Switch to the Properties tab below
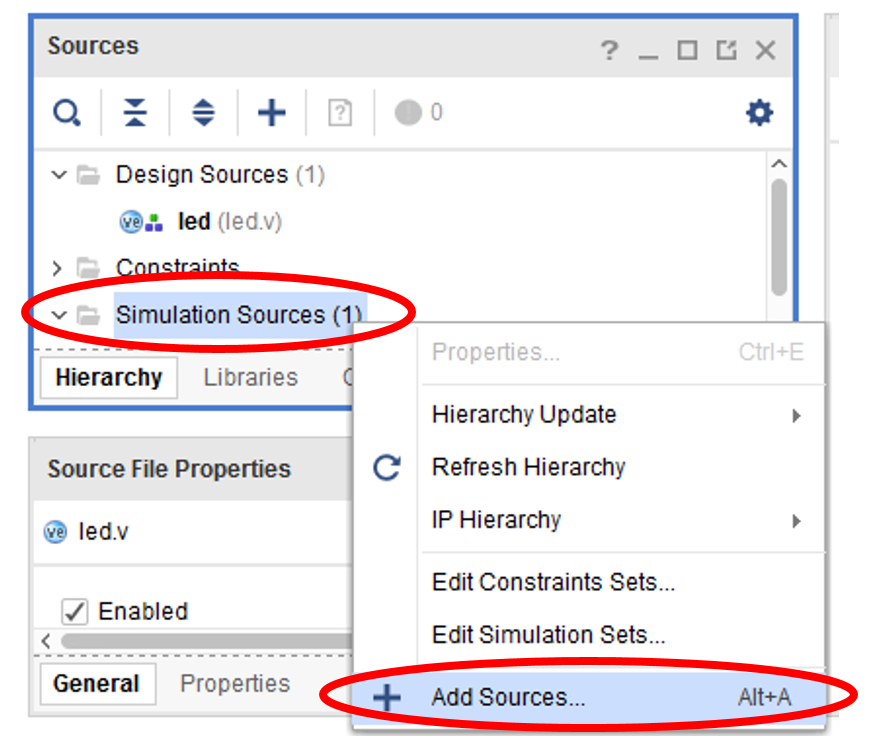This screenshot has width=881, height=741. pos(234,684)
